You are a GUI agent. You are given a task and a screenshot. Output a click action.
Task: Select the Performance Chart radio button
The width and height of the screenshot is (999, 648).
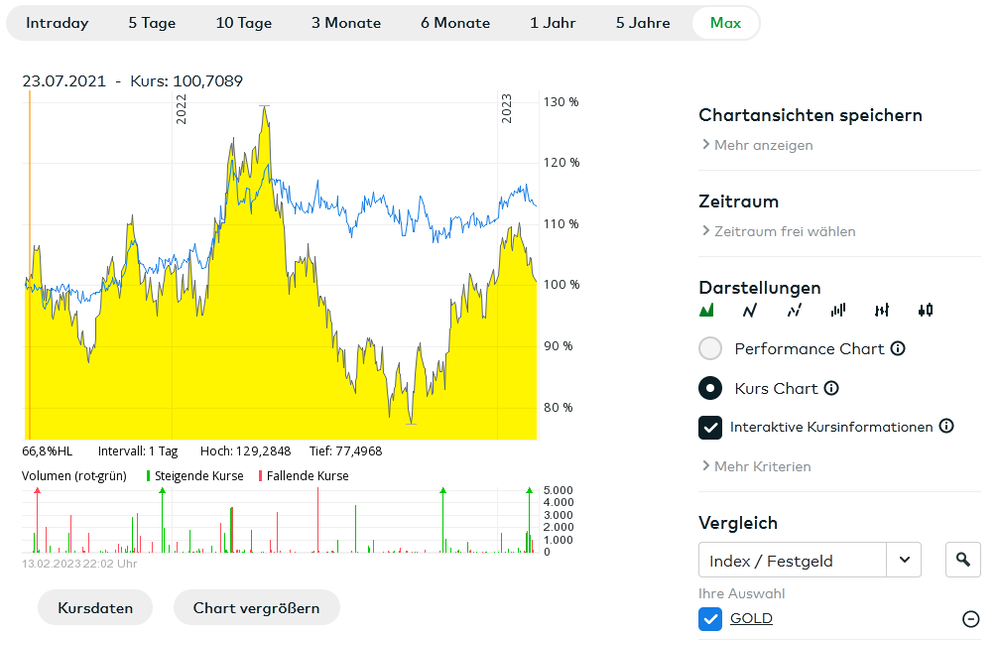pyautogui.click(x=710, y=349)
